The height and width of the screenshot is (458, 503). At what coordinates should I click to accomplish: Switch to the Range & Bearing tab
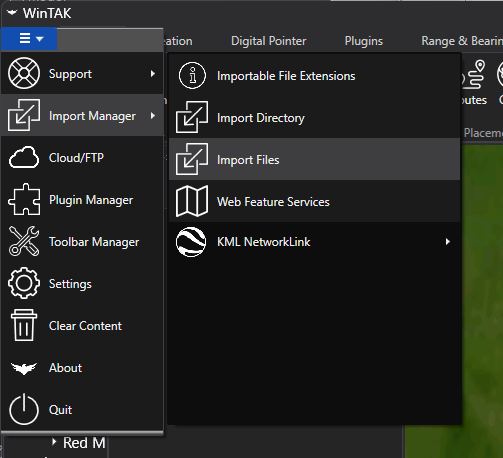tap(462, 41)
